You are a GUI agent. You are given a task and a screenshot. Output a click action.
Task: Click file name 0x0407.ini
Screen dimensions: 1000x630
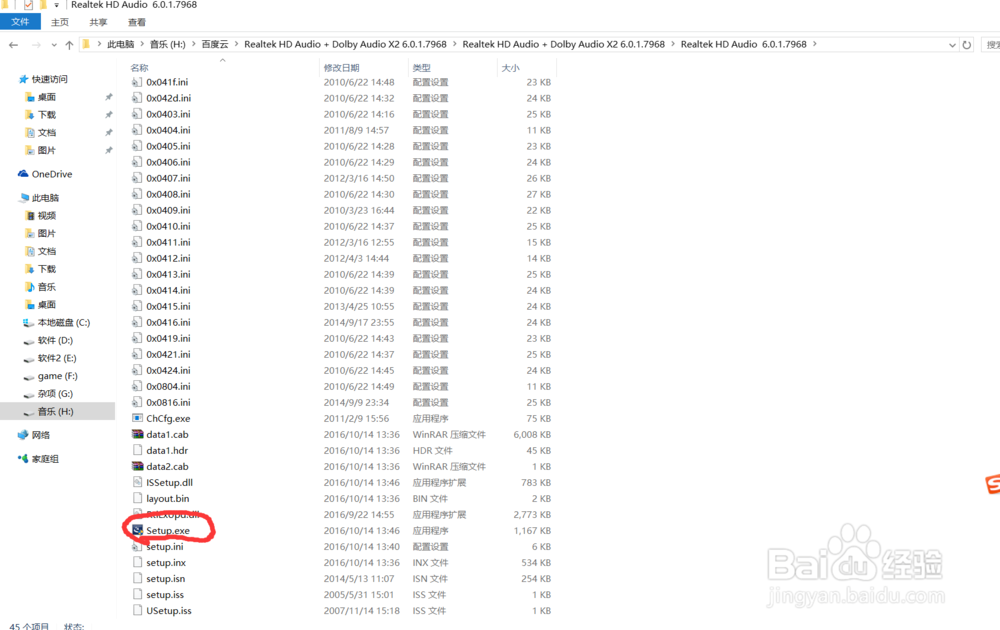click(x=168, y=178)
